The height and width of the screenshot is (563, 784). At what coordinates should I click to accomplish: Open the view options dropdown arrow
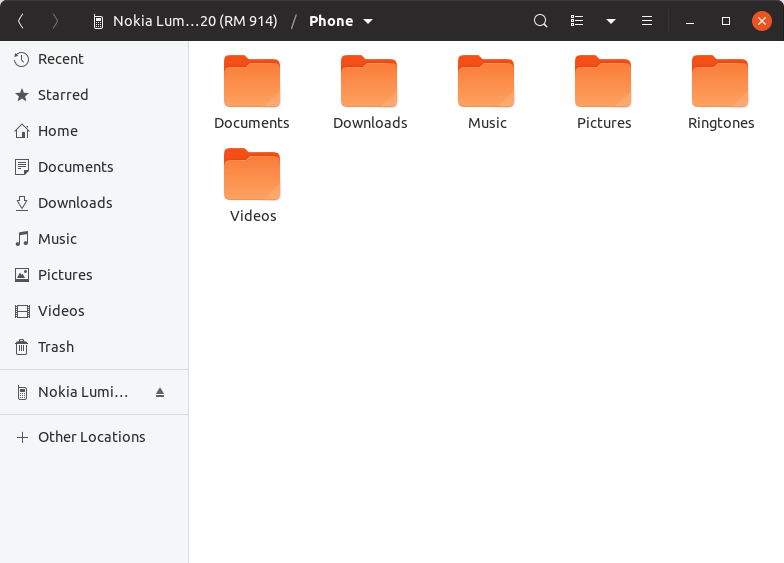point(611,21)
